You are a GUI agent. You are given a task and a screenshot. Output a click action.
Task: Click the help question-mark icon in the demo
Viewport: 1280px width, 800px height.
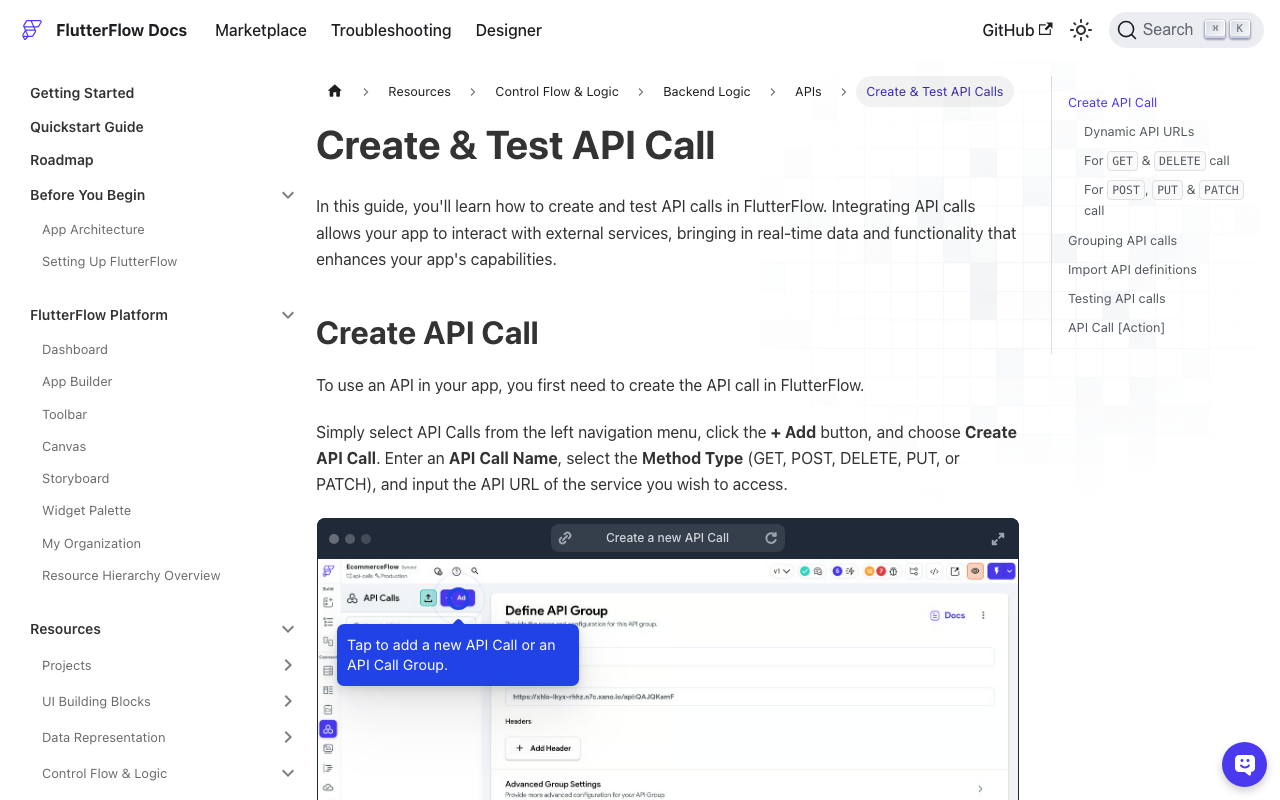click(456, 571)
